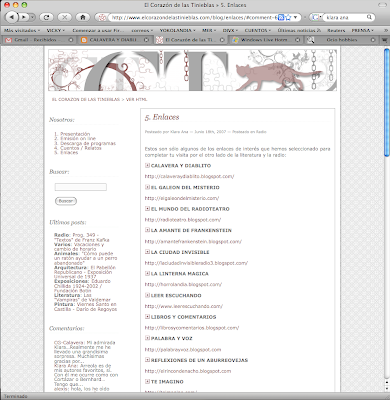Go forward with the Forward arrow
Screen dimensions: 390x400
pos(23,17)
